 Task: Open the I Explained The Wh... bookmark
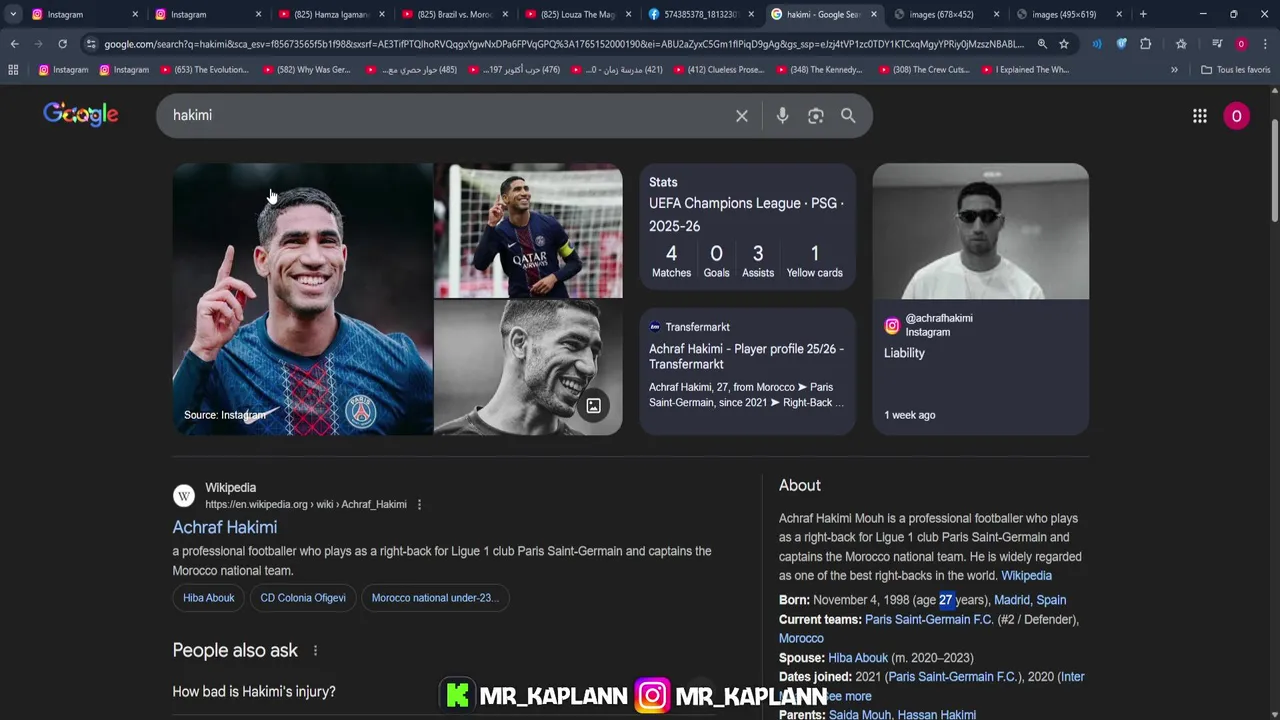(1024, 70)
